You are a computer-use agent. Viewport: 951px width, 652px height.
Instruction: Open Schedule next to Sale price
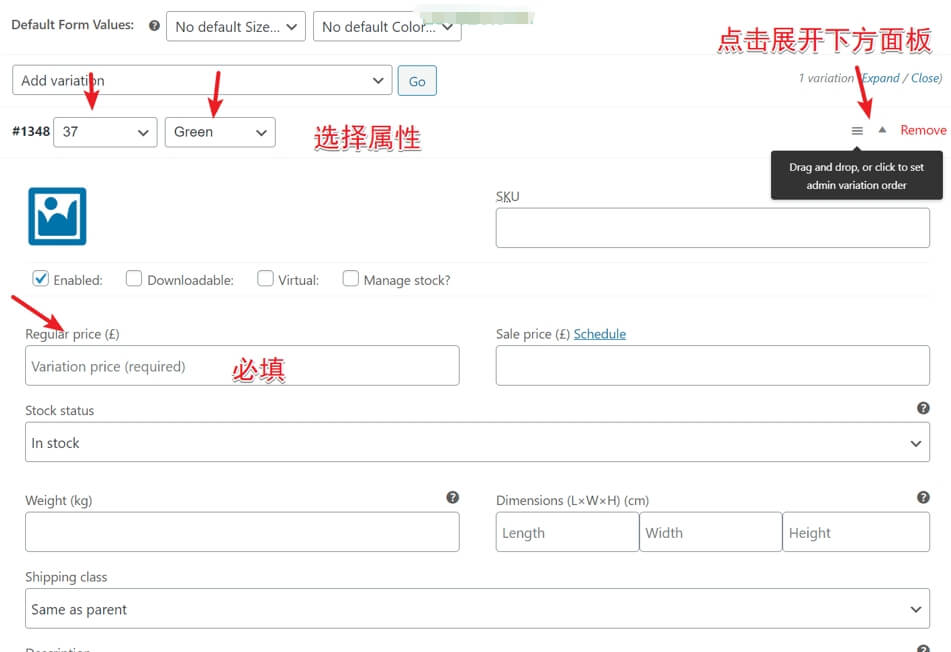(600, 334)
